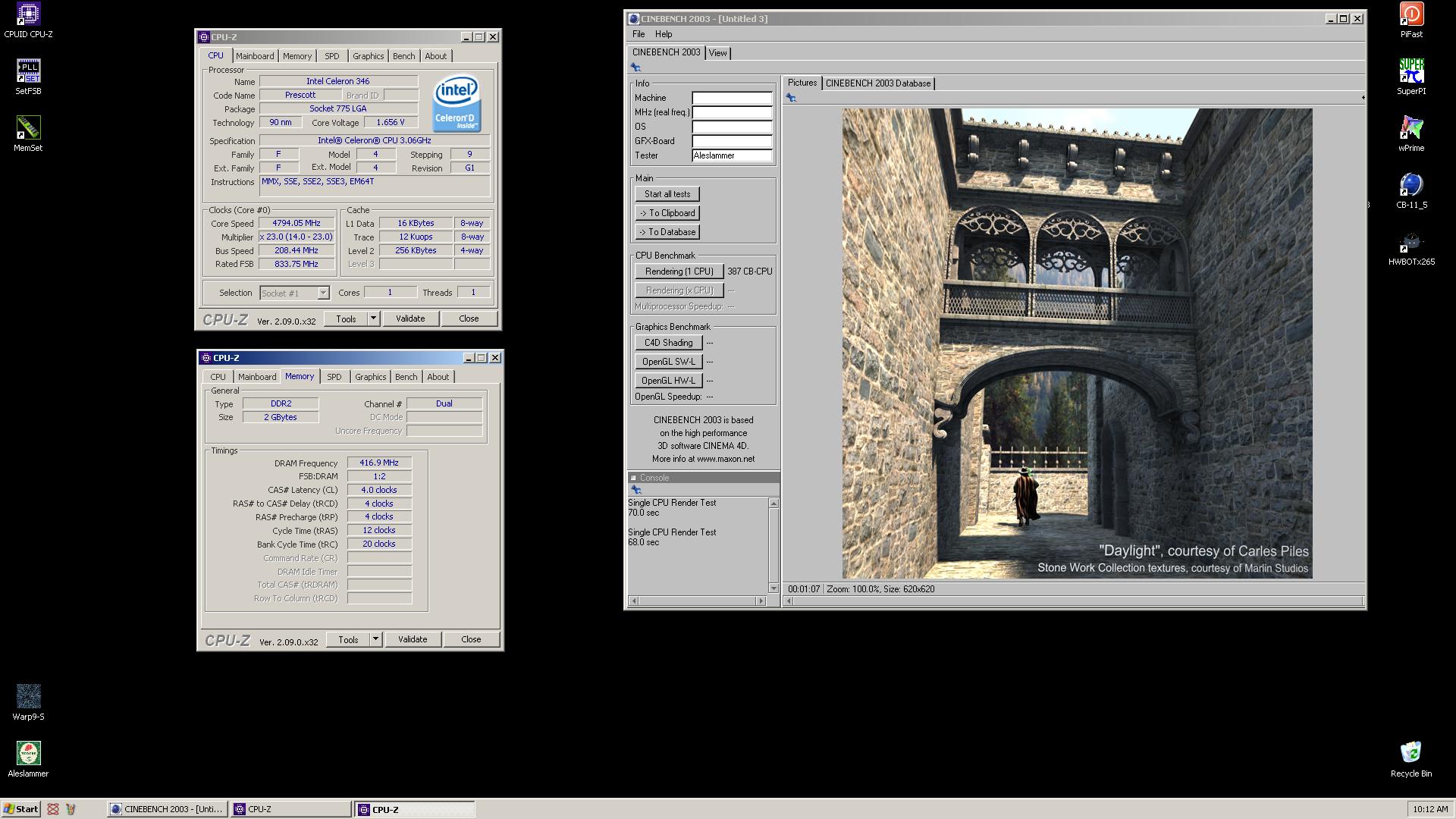This screenshot has width=1456, height=819.
Task: Click the left panel horizontal scrollbar right arrow
Action: 761,601
